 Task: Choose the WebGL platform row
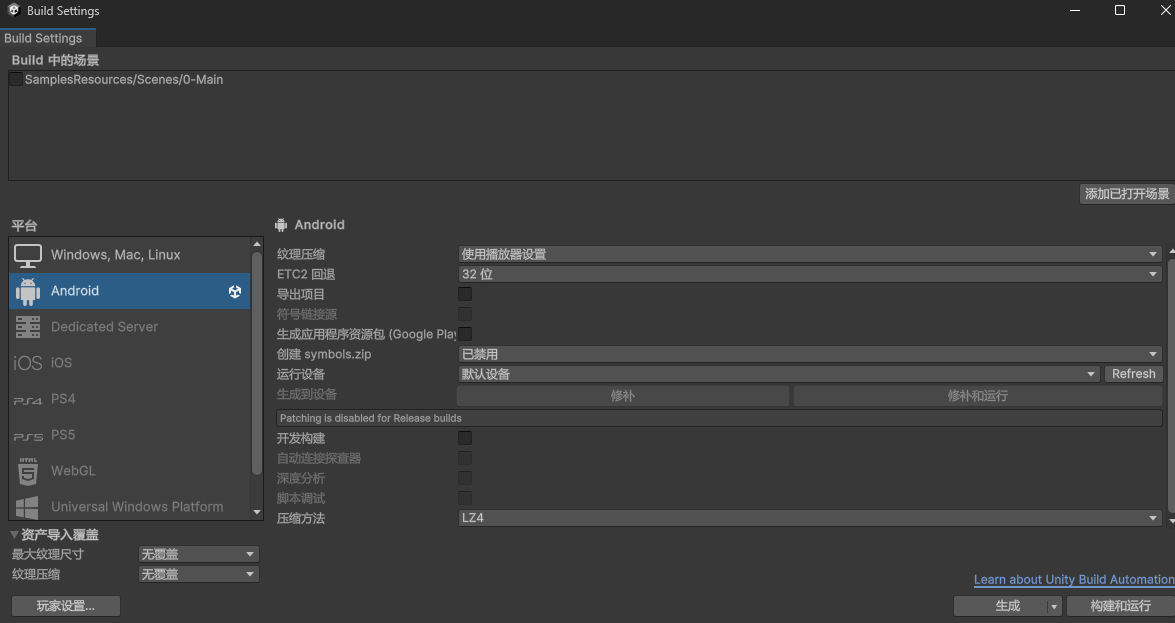(x=130, y=471)
